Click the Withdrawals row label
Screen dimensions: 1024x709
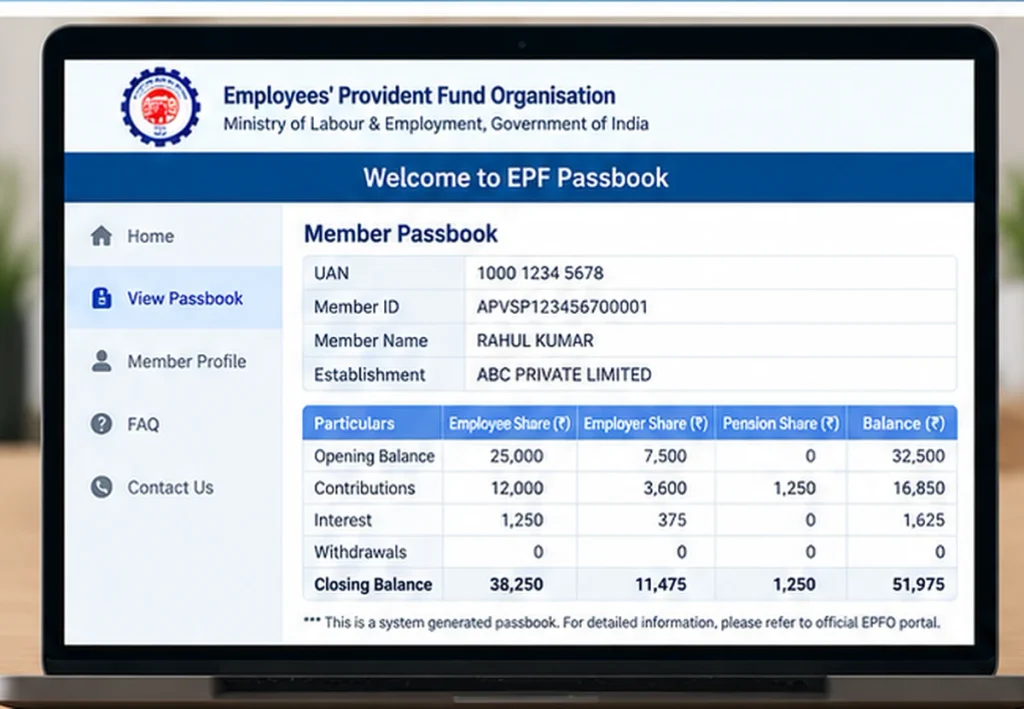(x=360, y=552)
